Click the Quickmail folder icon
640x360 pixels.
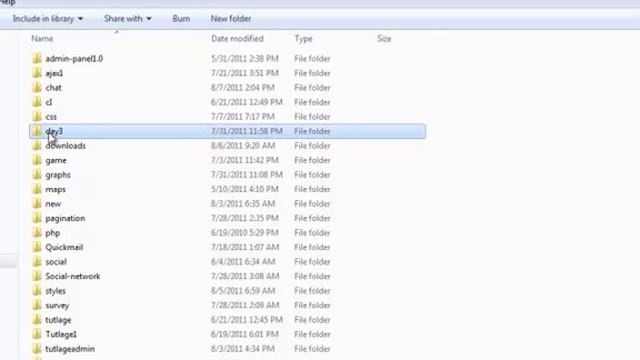[x=37, y=247]
